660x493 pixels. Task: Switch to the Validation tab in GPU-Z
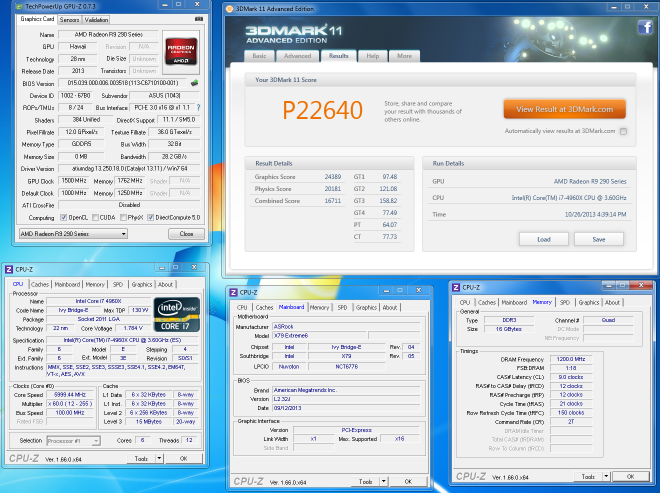(96, 20)
